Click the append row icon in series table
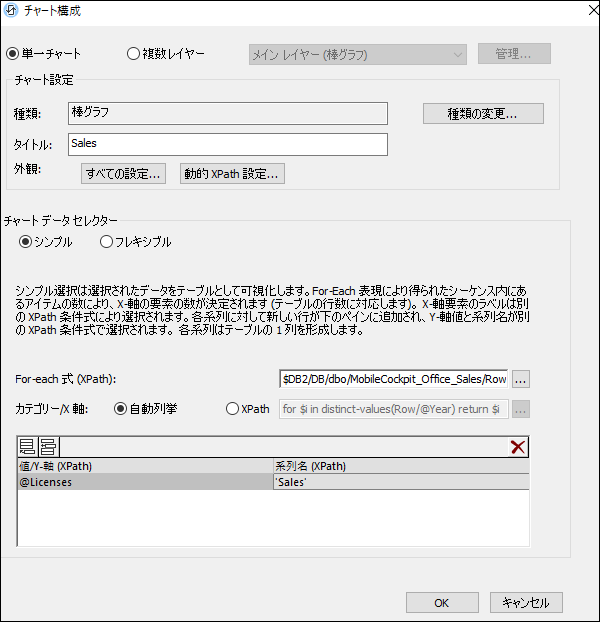Image resolution: width=600 pixels, height=622 pixels. pos(27,447)
